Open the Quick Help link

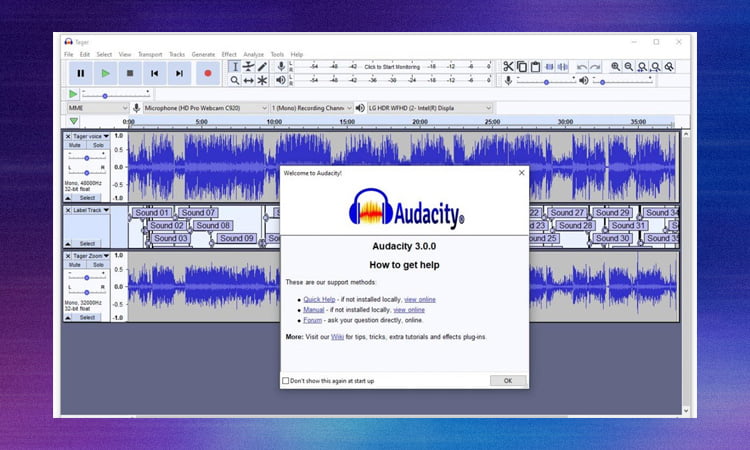pyautogui.click(x=318, y=299)
